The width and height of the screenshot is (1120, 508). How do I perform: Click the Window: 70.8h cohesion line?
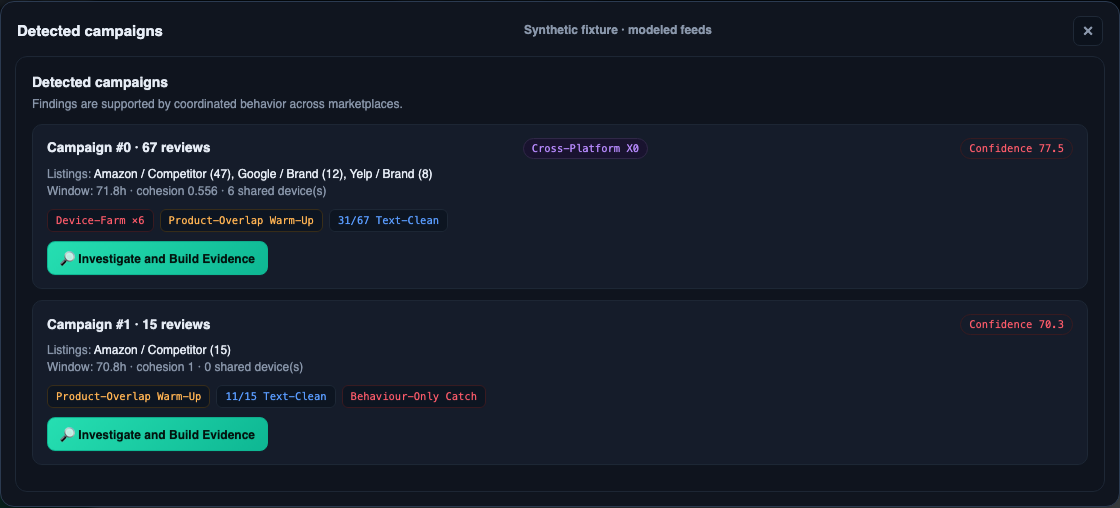[175, 367]
